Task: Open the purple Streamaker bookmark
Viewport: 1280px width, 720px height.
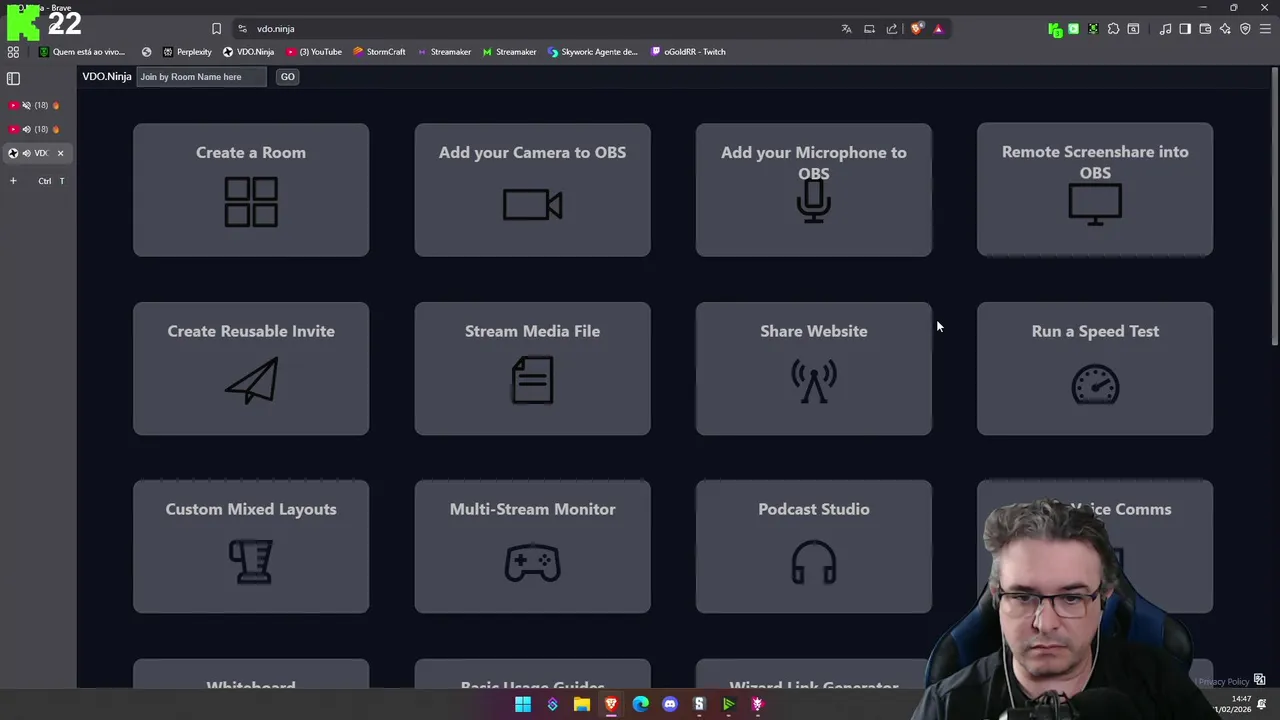Action: tap(444, 52)
